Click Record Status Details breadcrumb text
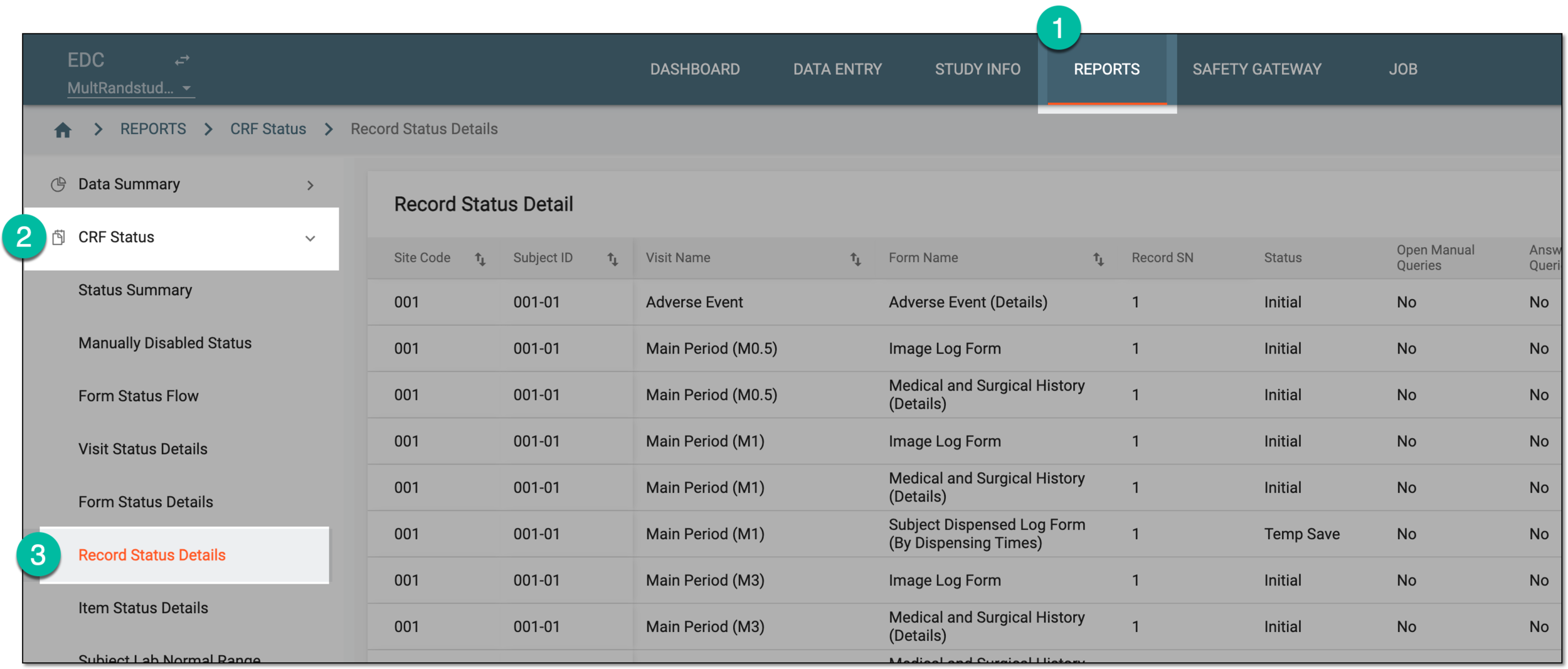1568x669 pixels. (424, 129)
